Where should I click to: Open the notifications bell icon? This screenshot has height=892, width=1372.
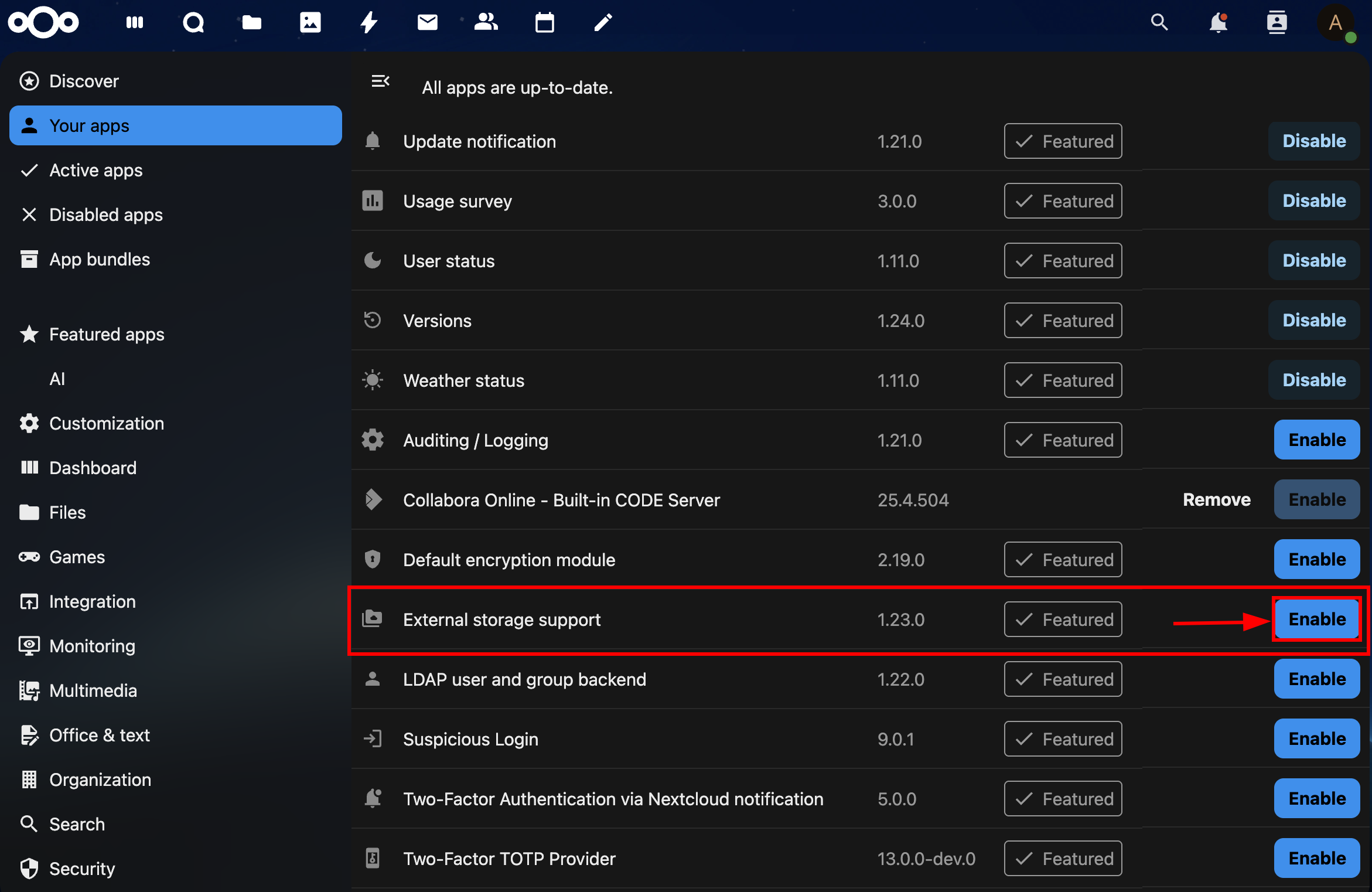point(1219,23)
